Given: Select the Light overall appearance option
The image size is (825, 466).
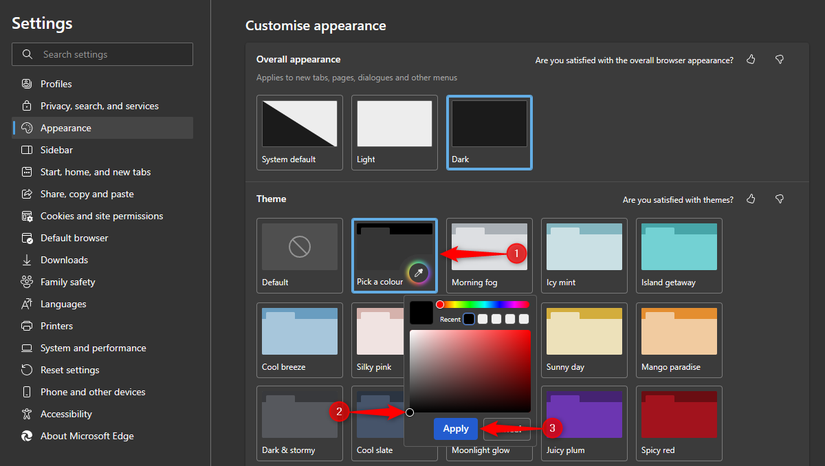Looking at the screenshot, I should [x=394, y=132].
